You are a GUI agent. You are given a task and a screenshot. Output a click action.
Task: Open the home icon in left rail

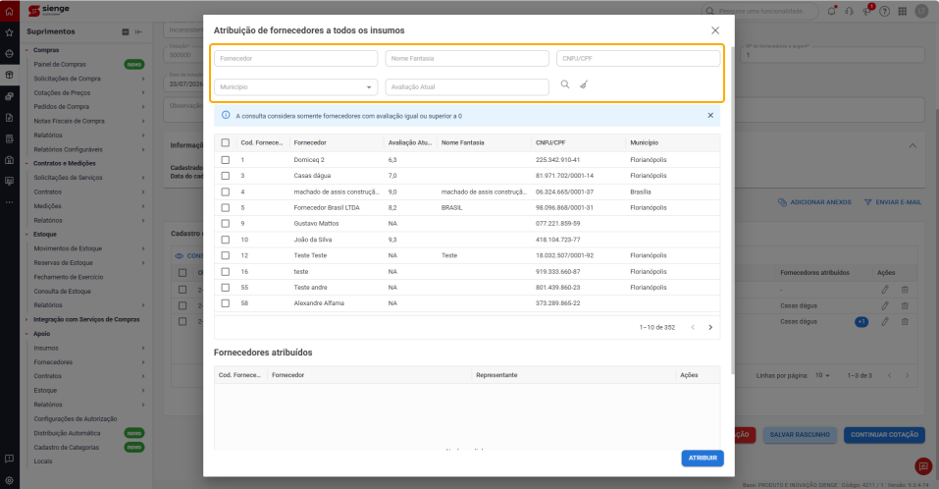10,11
